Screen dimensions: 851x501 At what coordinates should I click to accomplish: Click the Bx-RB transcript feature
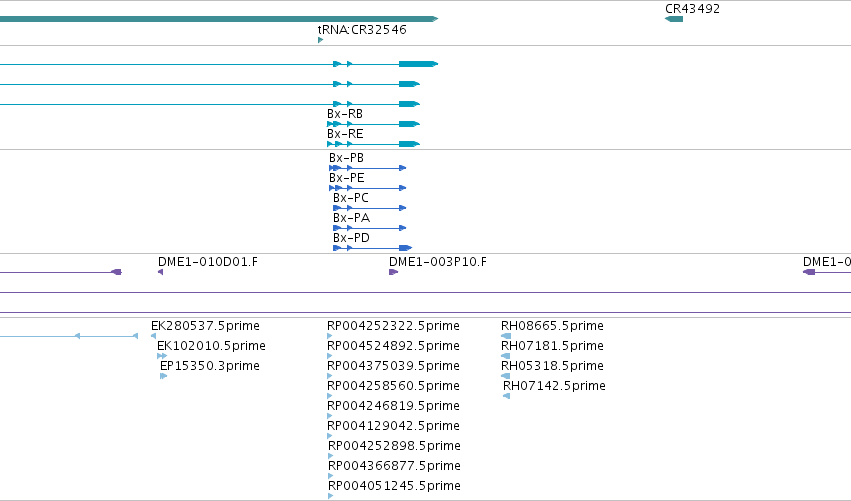(373, 124)
